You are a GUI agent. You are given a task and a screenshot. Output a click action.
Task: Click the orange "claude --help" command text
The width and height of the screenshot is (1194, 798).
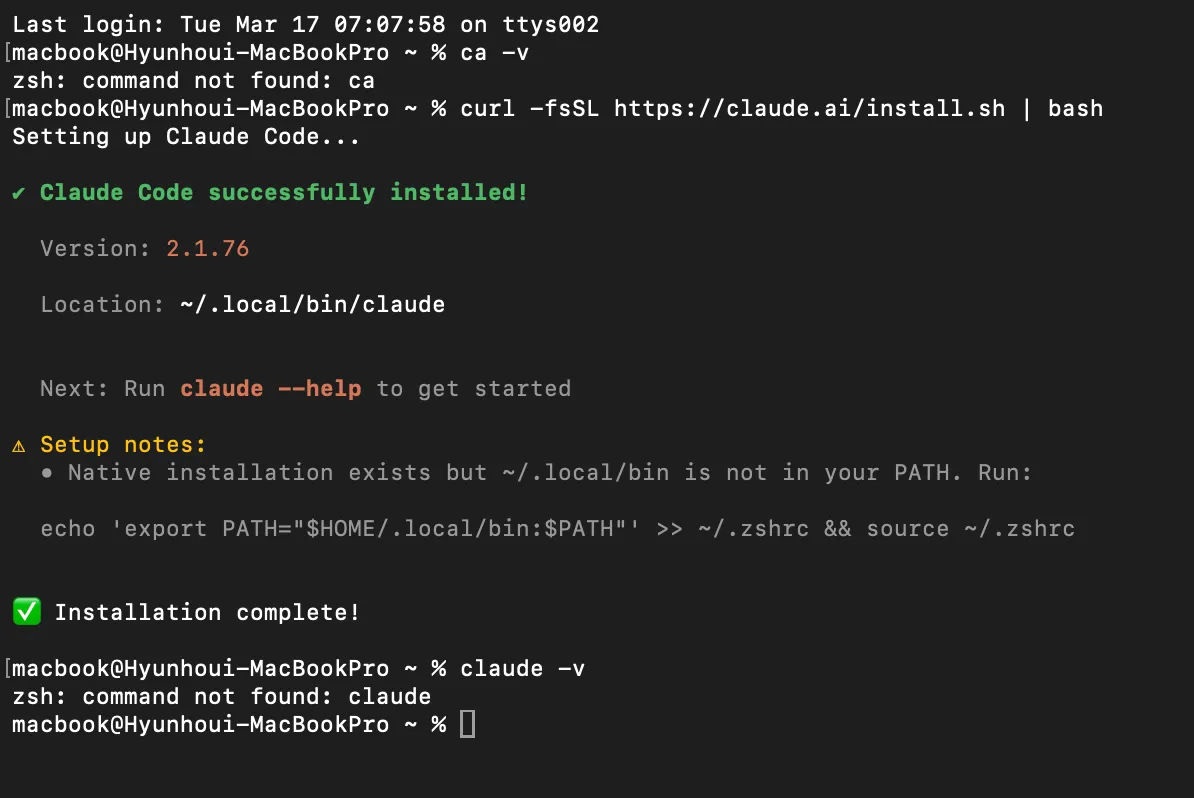(270, 388)
